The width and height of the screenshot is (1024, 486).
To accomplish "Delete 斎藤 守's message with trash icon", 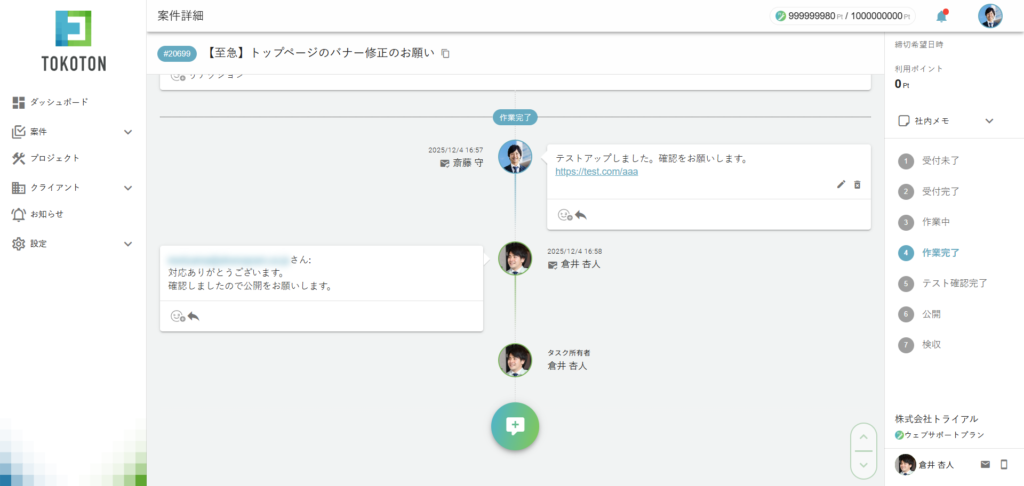I will point(857,184).
